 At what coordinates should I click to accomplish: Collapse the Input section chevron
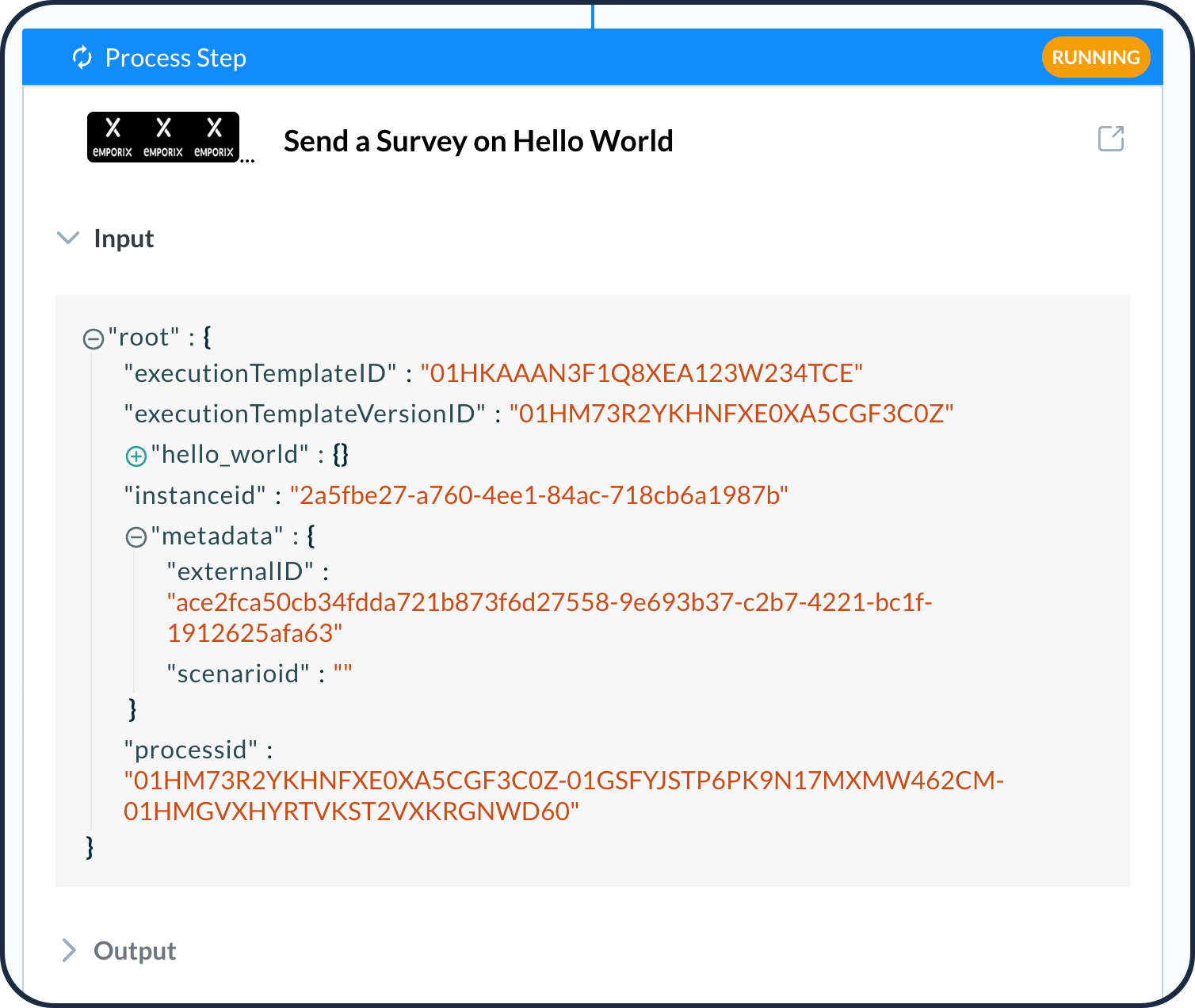coord(69,239)
